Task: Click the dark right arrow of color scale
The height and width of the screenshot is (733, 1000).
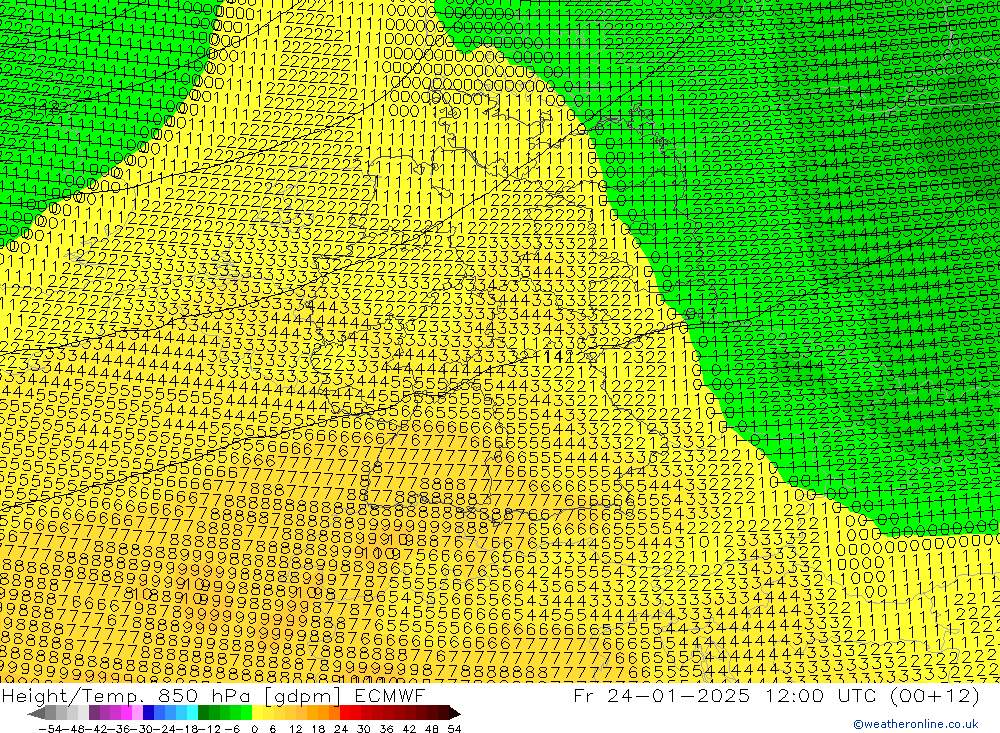Action: 455,713
